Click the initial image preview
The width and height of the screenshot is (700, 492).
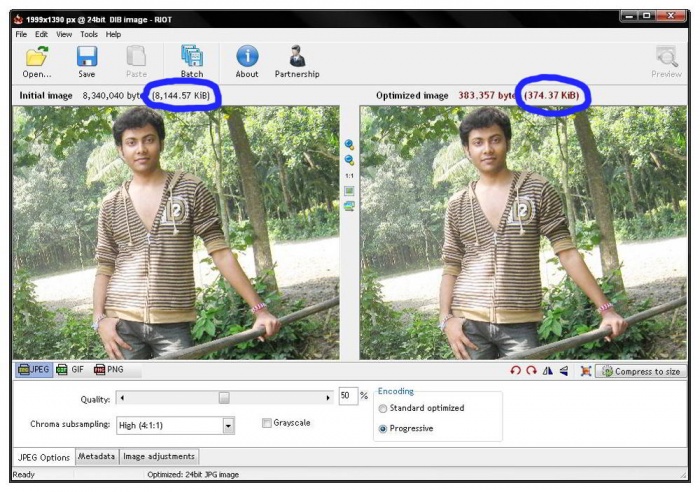click(176, 233)
